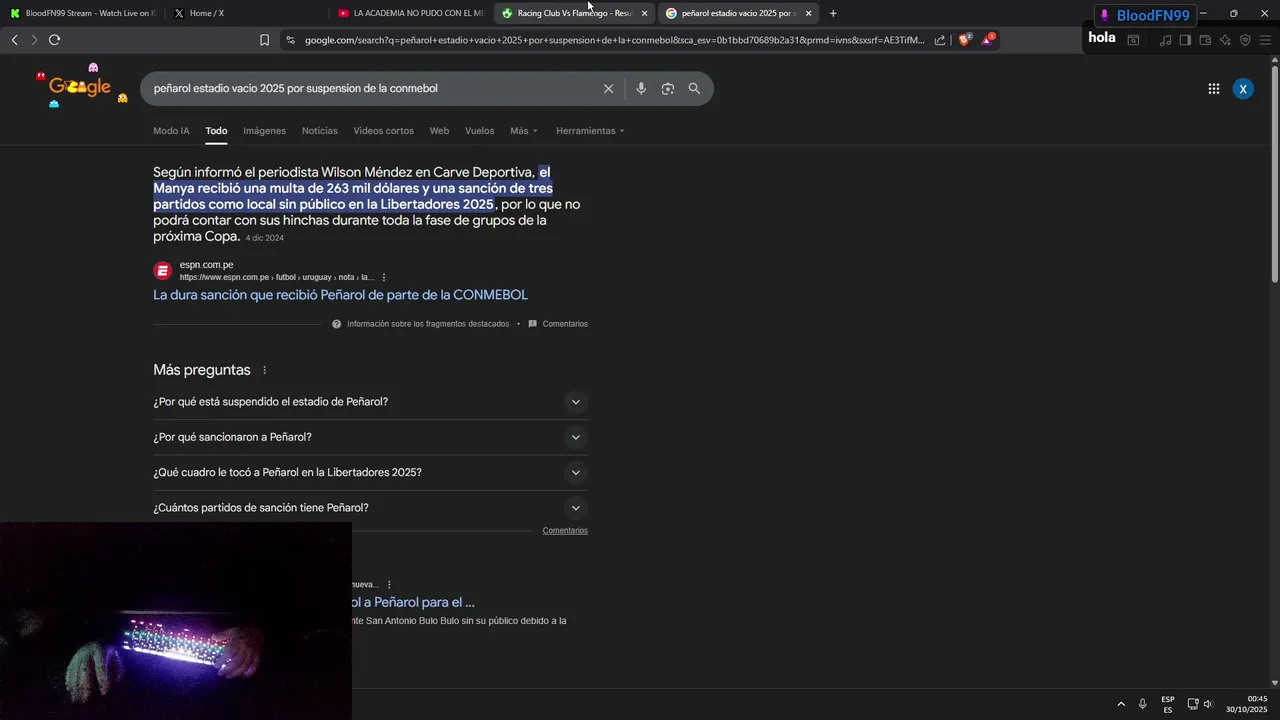Submit query with the magnifier search icon
This screenshot has width=1280, height=720.
point(694,89)
